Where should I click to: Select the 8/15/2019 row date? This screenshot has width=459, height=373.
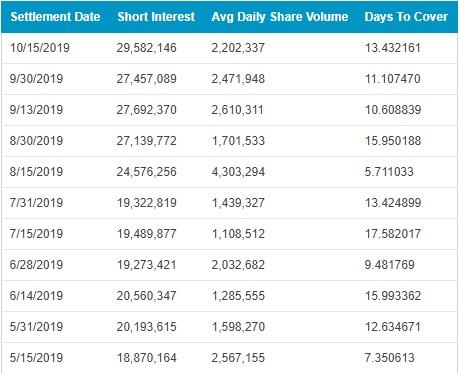36,172
